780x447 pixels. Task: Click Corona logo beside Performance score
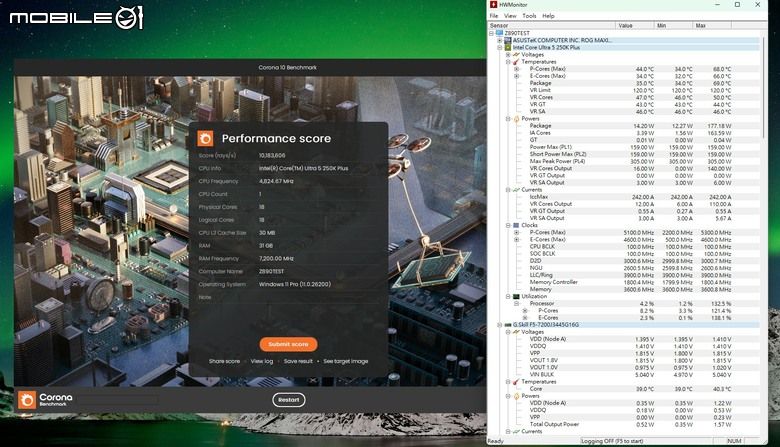tap(205, 138)
